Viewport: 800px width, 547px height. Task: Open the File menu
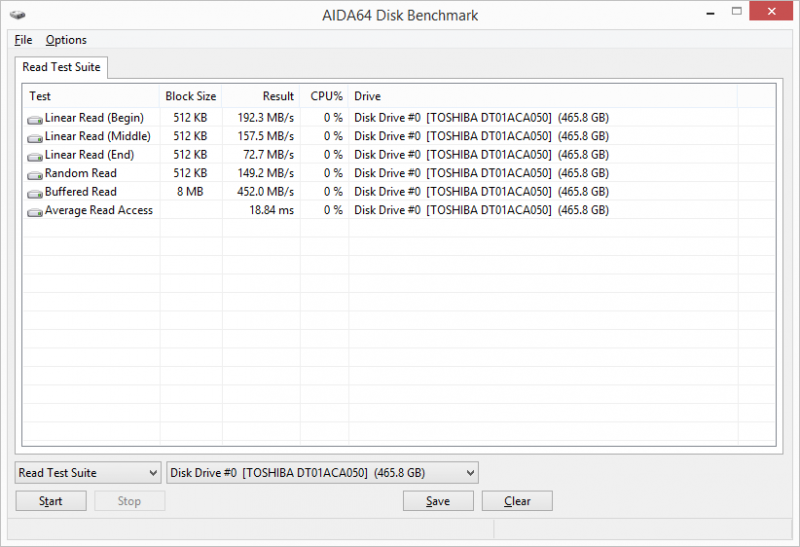(x=23, y=40)
